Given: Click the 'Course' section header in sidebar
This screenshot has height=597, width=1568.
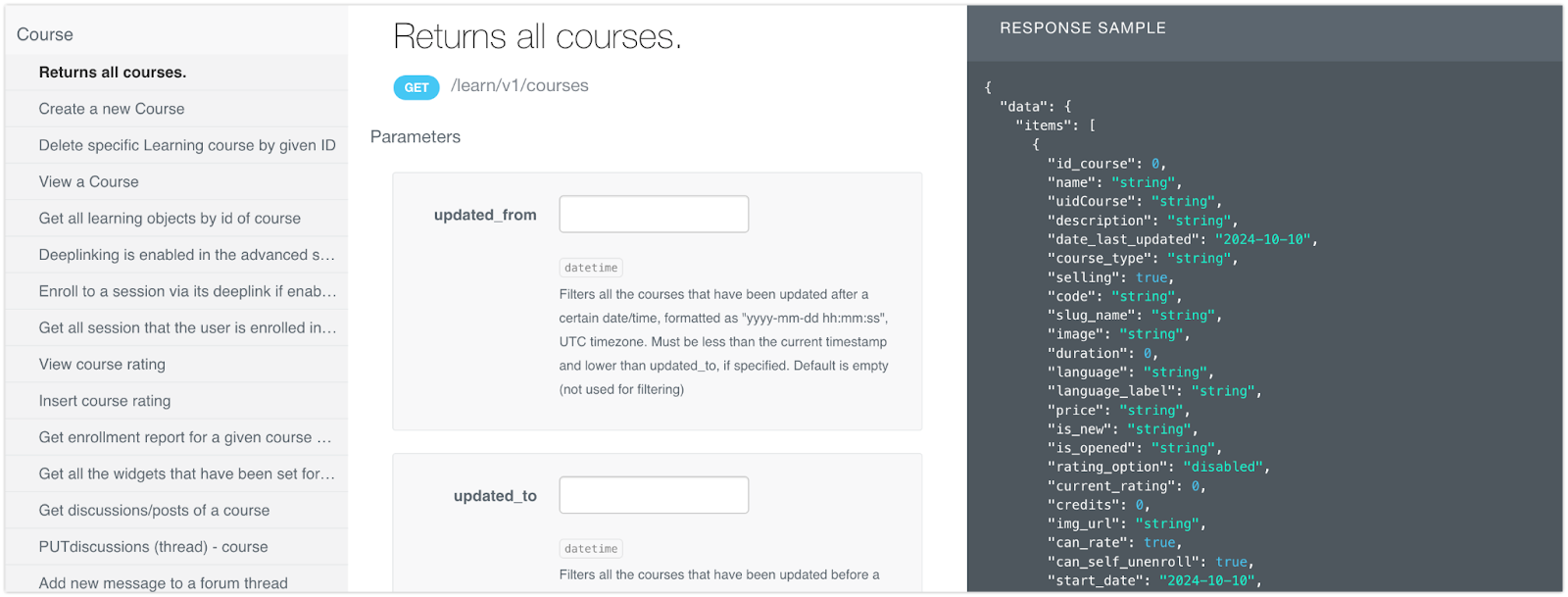Looking at the screenshot, I should point(45,34).
